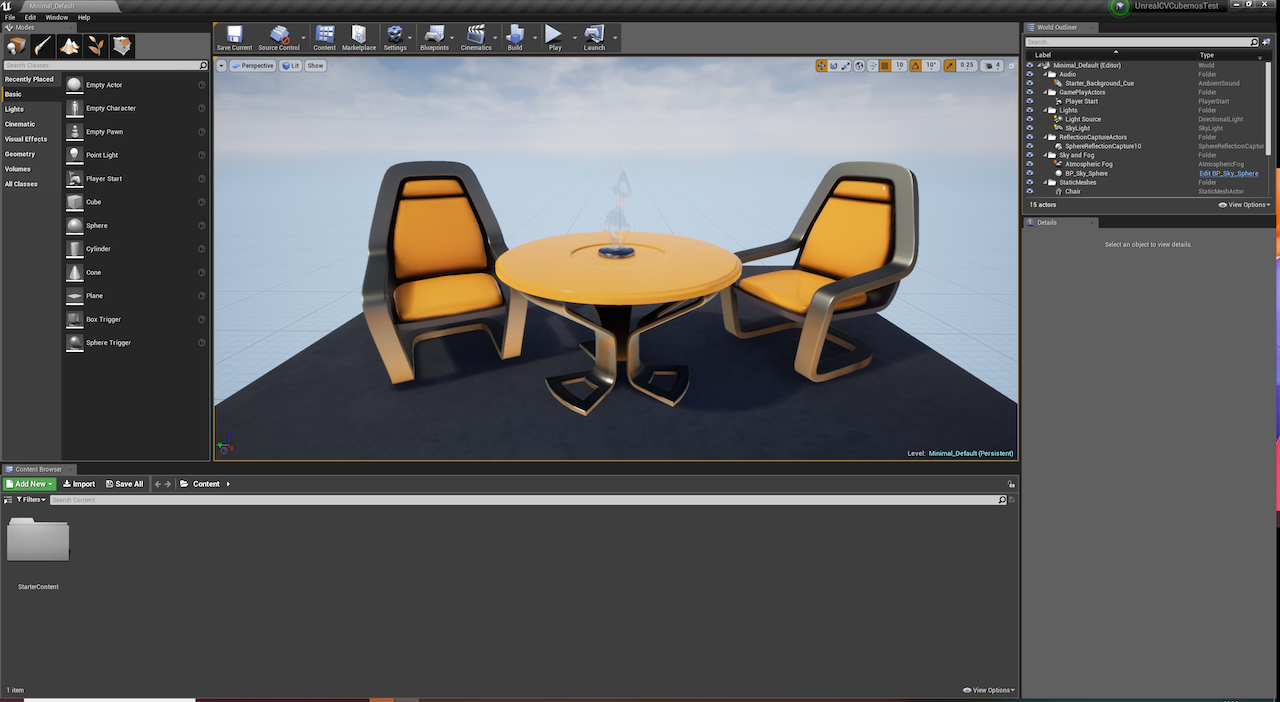The width and height of the screenshot is (1280, 702).
Task: Select the Rotate transform tool in the viewport
Action: (x=833, y=65)
